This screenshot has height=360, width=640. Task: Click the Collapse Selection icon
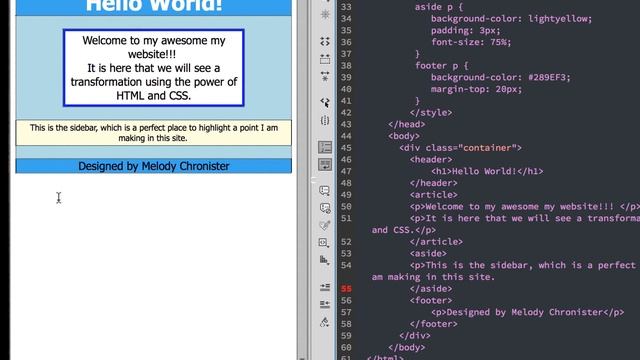point(325,59)
